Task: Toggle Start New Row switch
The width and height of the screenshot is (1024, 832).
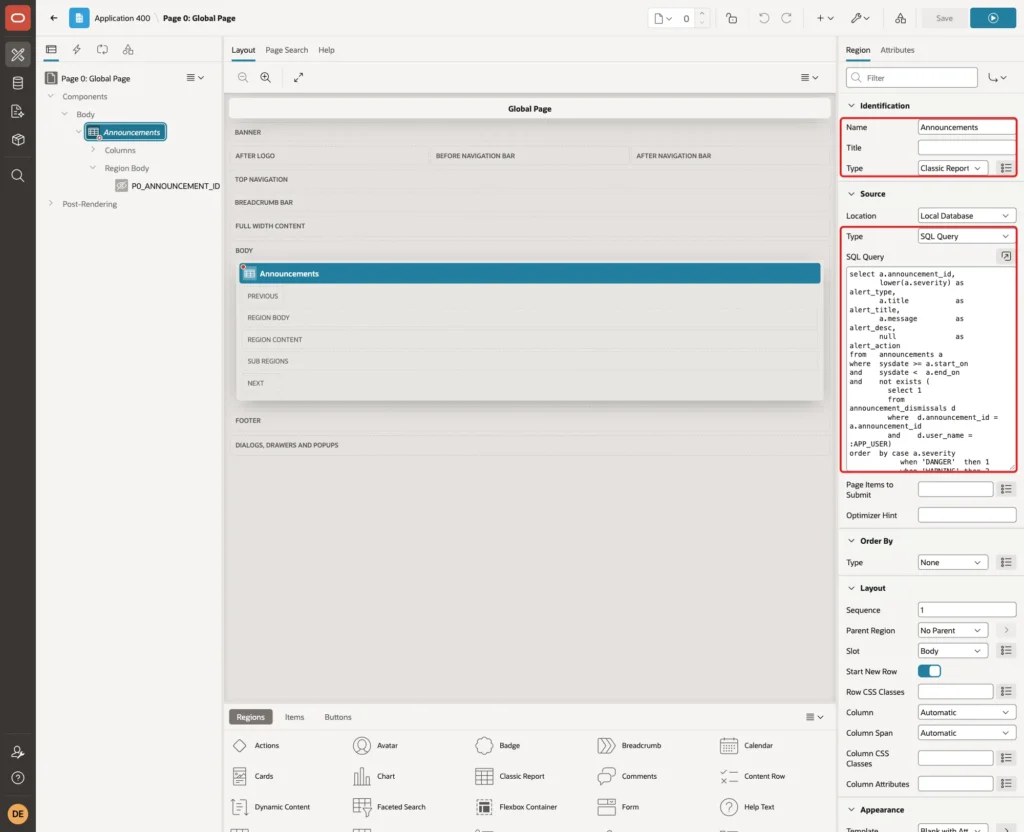Action: pyautogui.click(x=929, y=671)
